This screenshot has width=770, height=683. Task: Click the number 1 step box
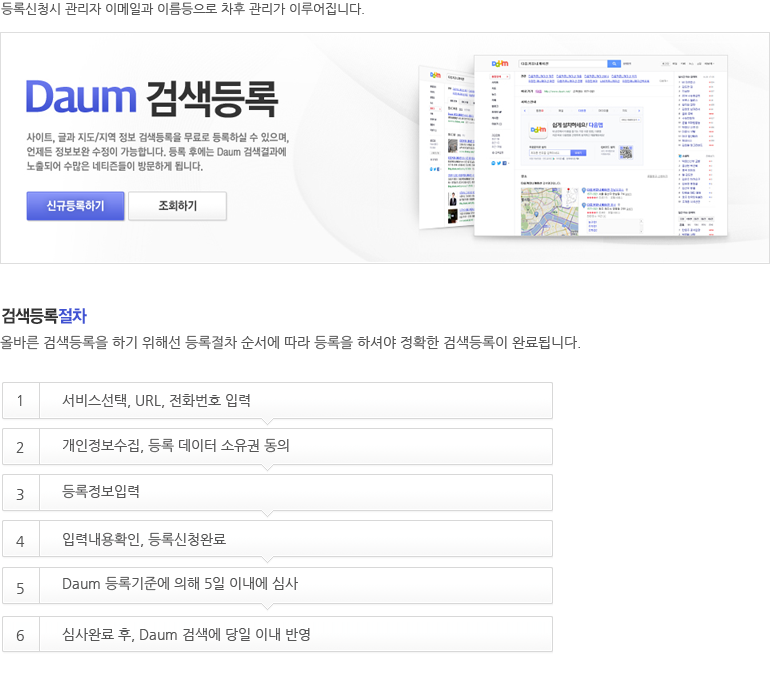[20, 401]
